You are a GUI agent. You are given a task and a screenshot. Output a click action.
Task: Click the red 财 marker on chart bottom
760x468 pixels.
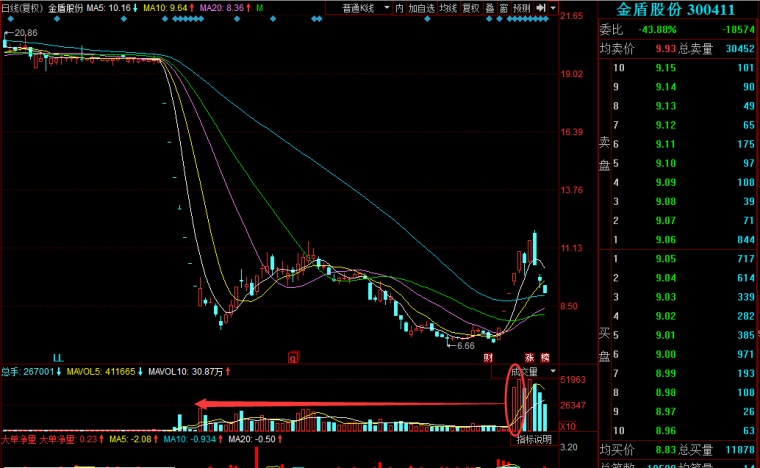(488, 357)
